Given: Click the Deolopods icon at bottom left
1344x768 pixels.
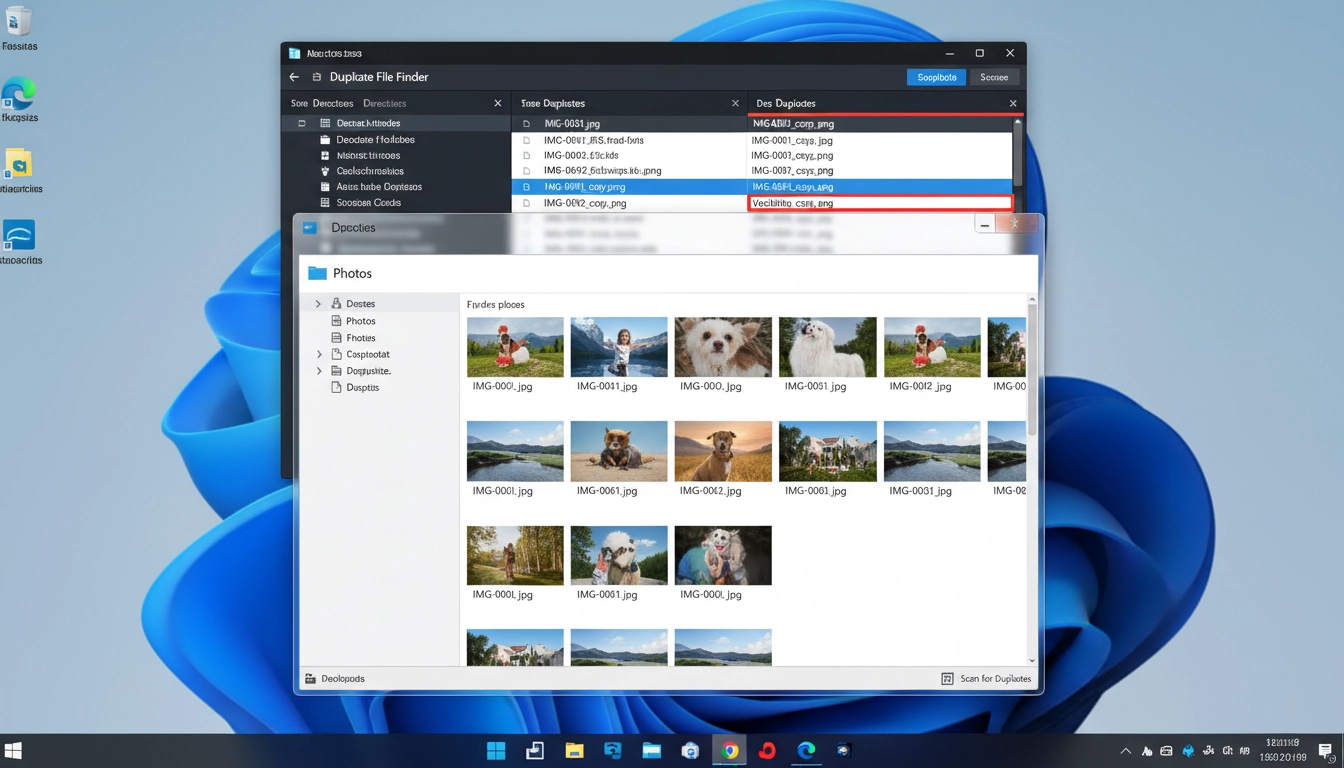Looking at the screenshot, I should (x=310, y=678).
